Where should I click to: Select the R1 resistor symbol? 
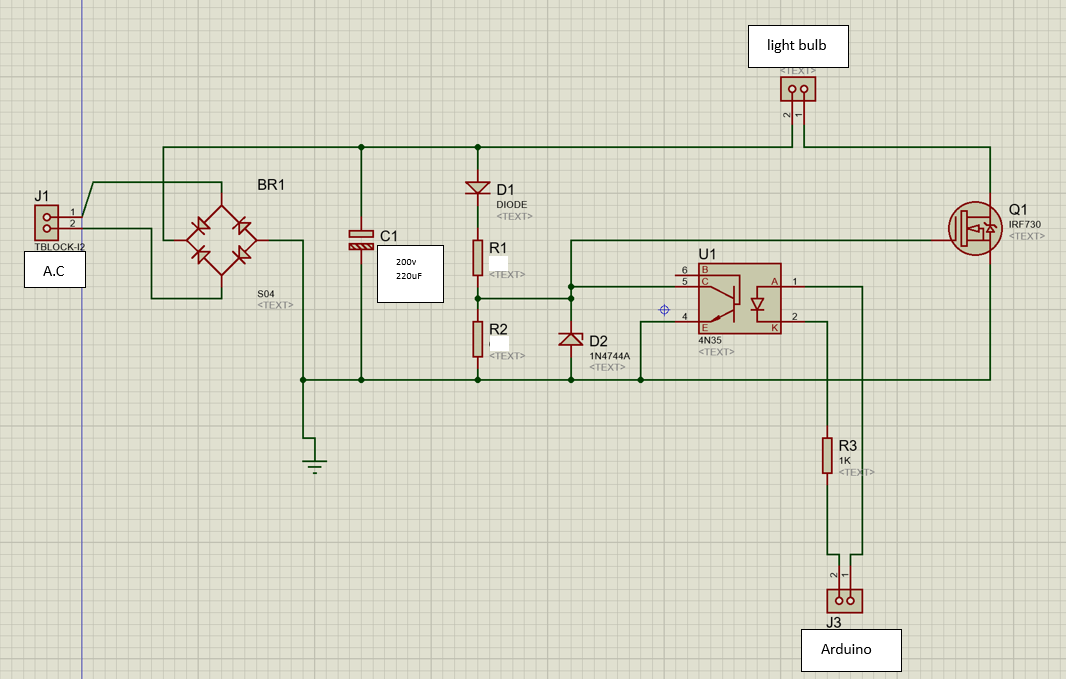[x=478, y=258]
